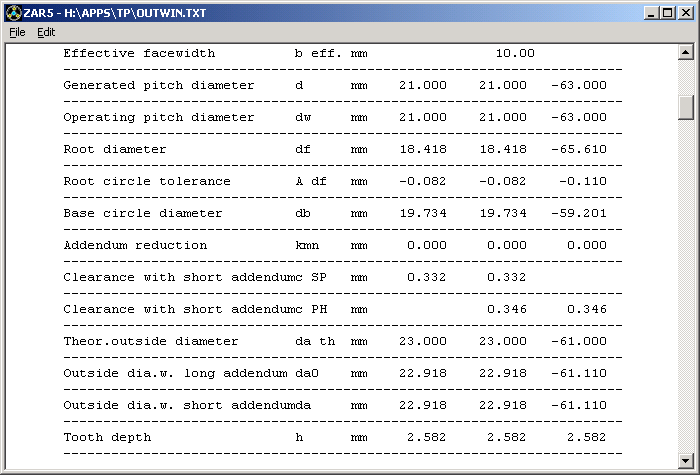Click the ZAR5 application icon in title bar

click(12, 12)
